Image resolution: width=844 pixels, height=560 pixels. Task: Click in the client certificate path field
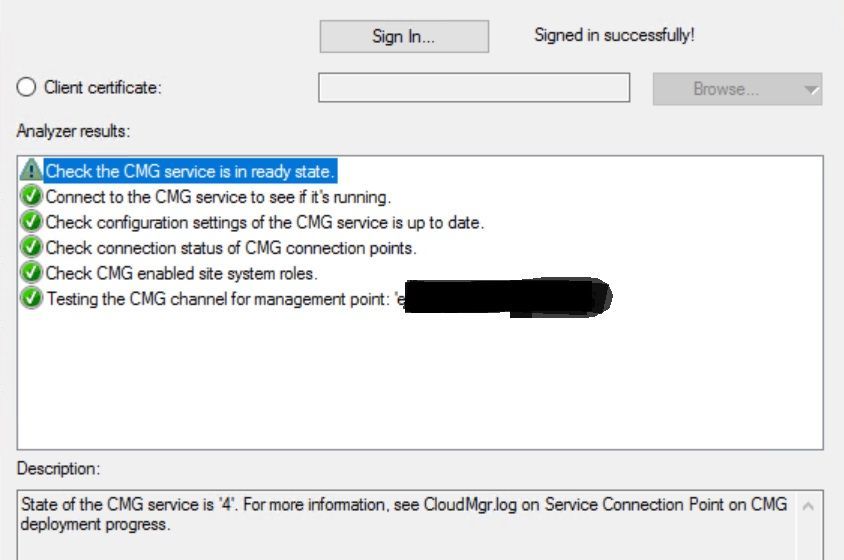(x=473, y=88)
